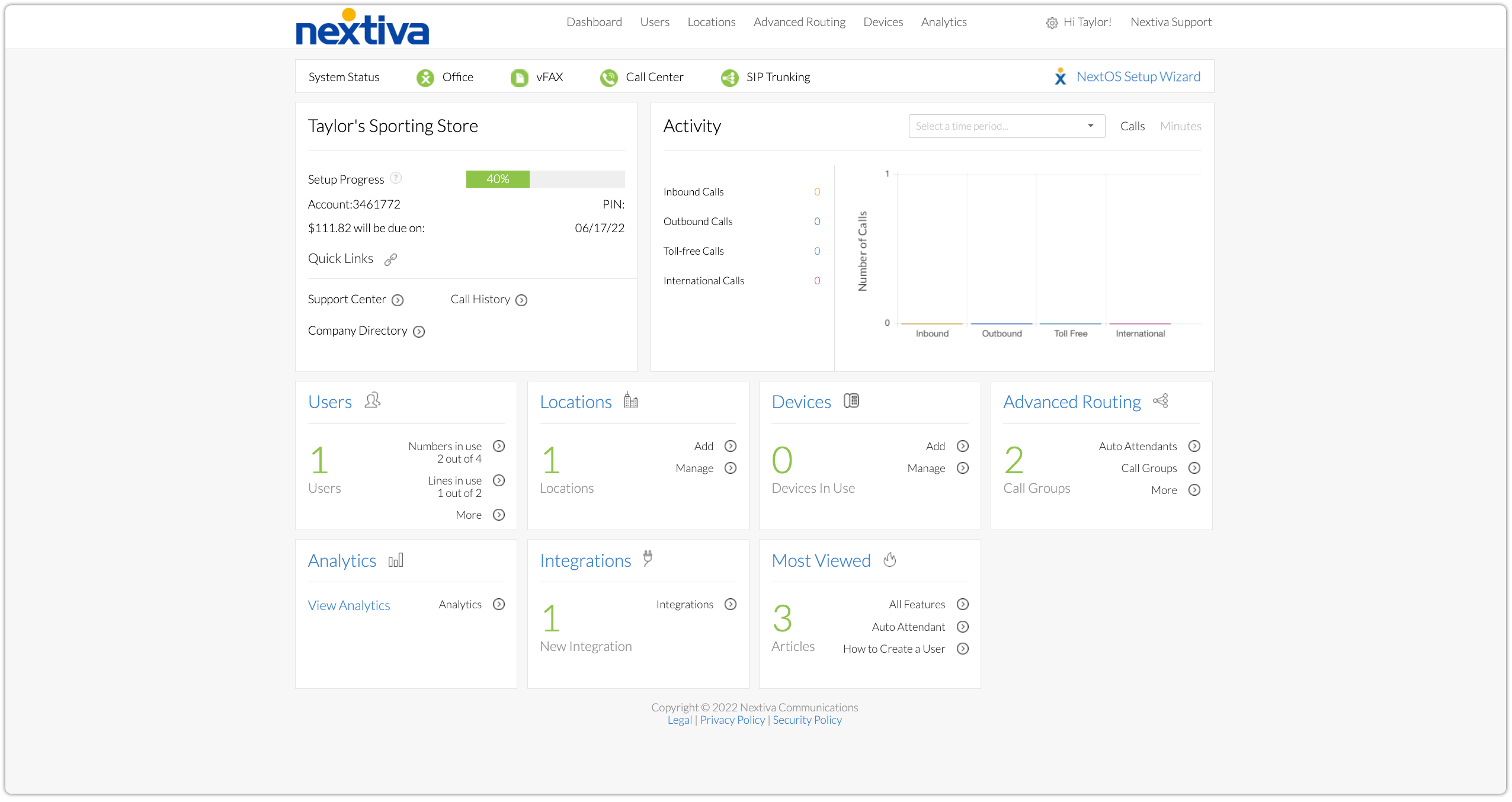Viewport: 1512px width, 802px height.
Task: Click Hi Taylor! account link
Action: tap(1087, 22)
